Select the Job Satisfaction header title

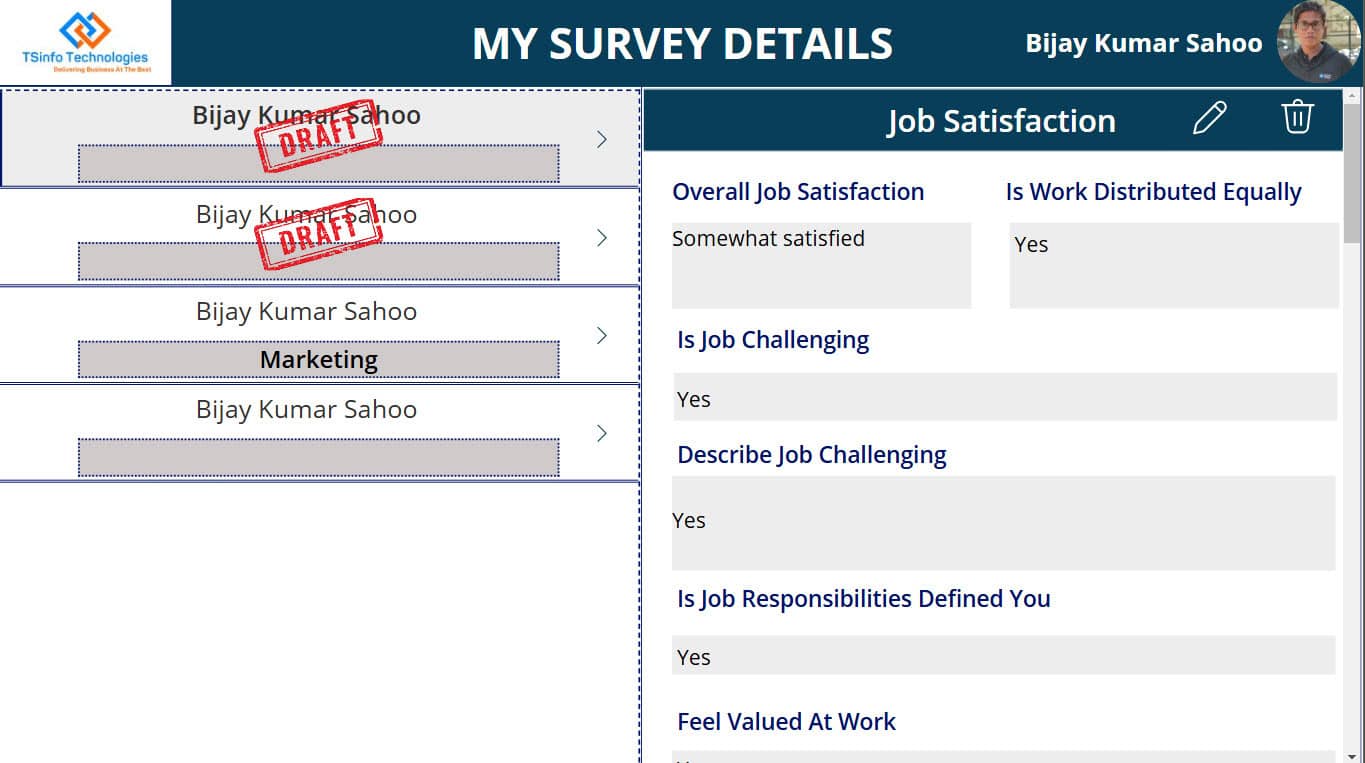click(1001, 121)
